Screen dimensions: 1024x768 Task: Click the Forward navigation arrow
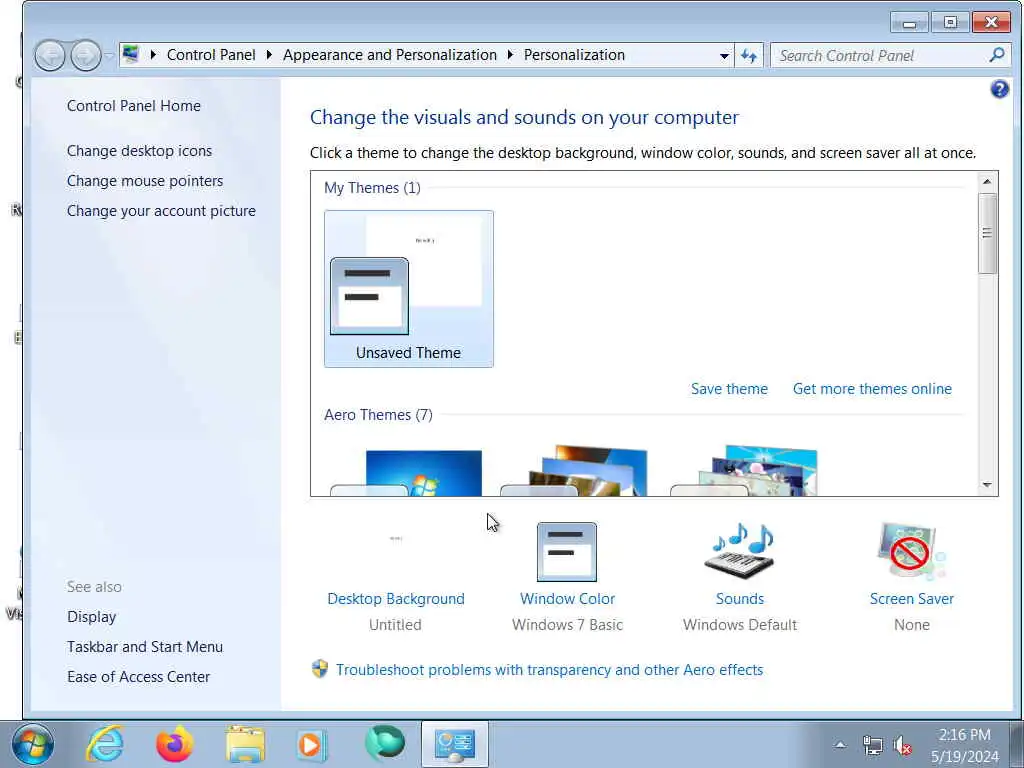point(86,56)
